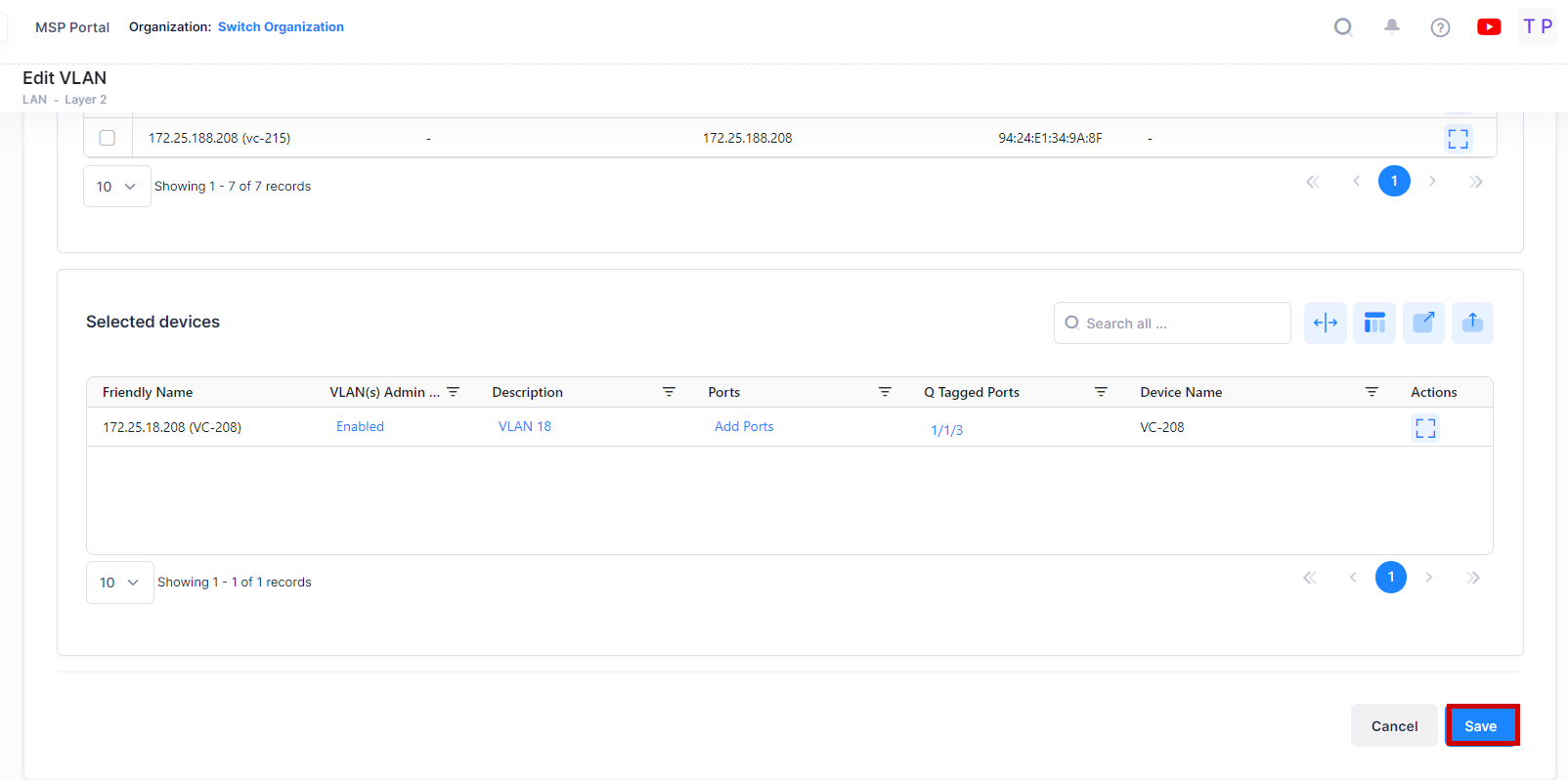Expand the vc-215 row fullscreen icon

[1458, 139]
